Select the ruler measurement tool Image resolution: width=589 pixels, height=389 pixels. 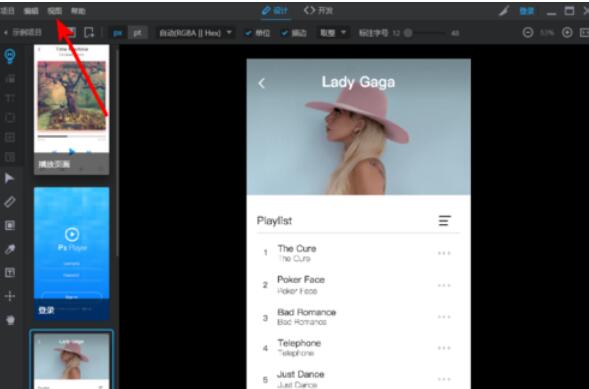coord(9,202)
